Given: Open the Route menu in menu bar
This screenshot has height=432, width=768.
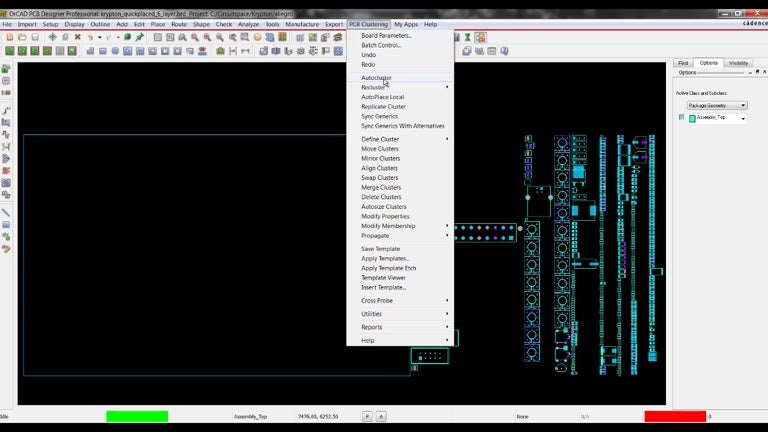Looking at the screenshot, I should tap(179, 24).
